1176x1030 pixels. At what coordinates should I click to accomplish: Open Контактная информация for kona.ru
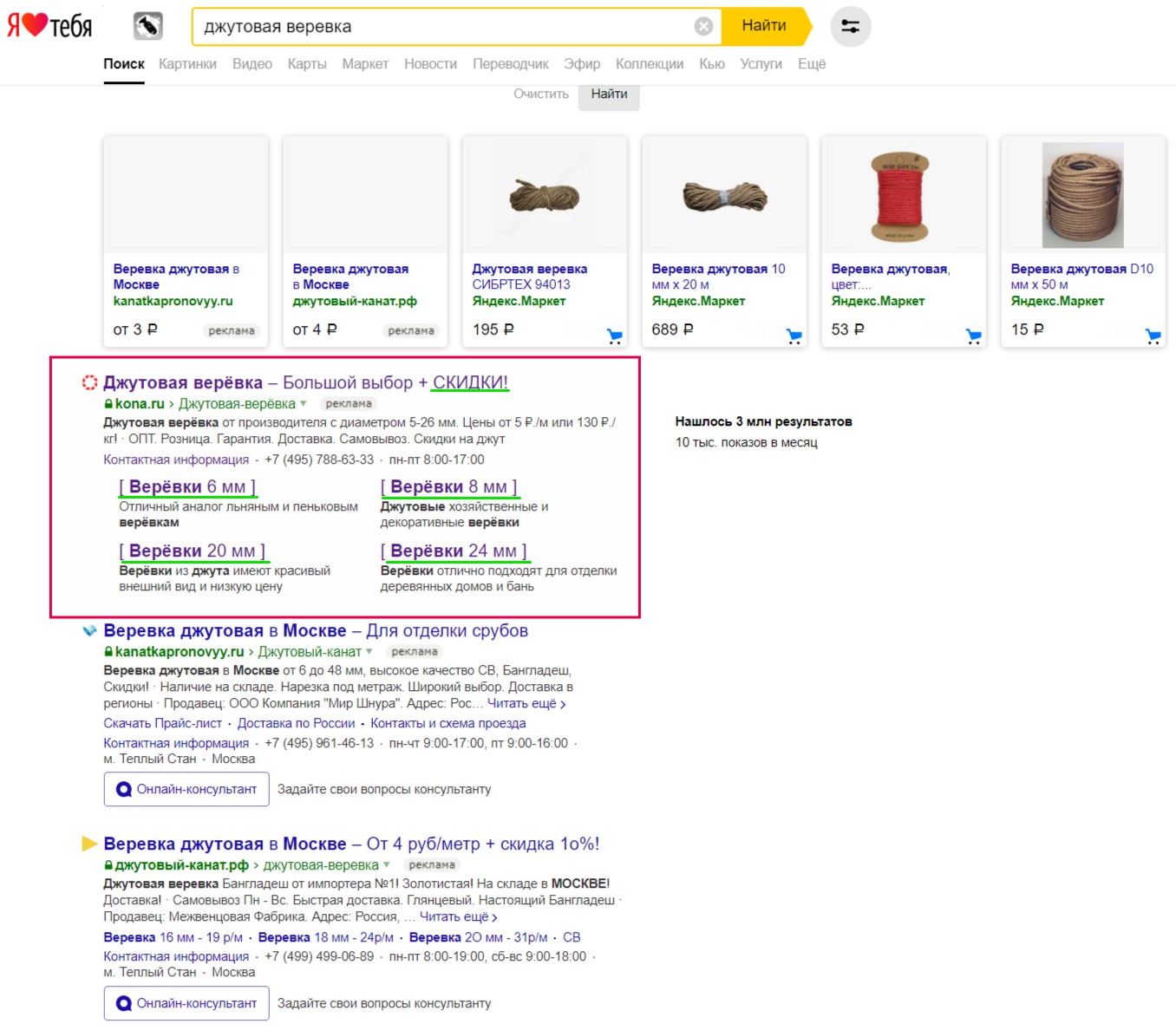point(176,460)
